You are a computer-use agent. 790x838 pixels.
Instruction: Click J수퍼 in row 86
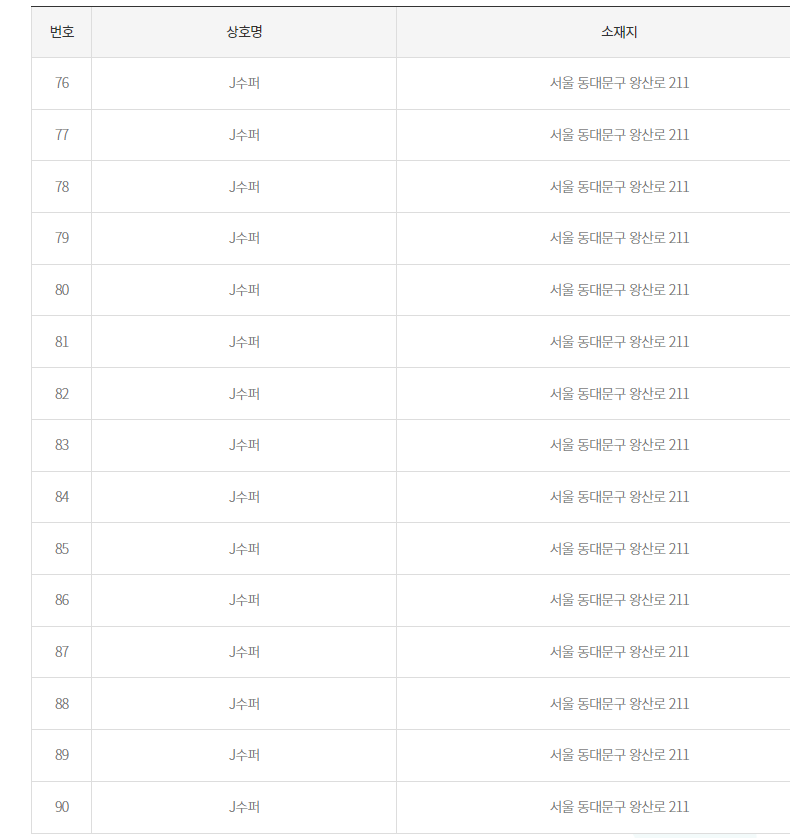pyautogui.click(x=244, y=600)
